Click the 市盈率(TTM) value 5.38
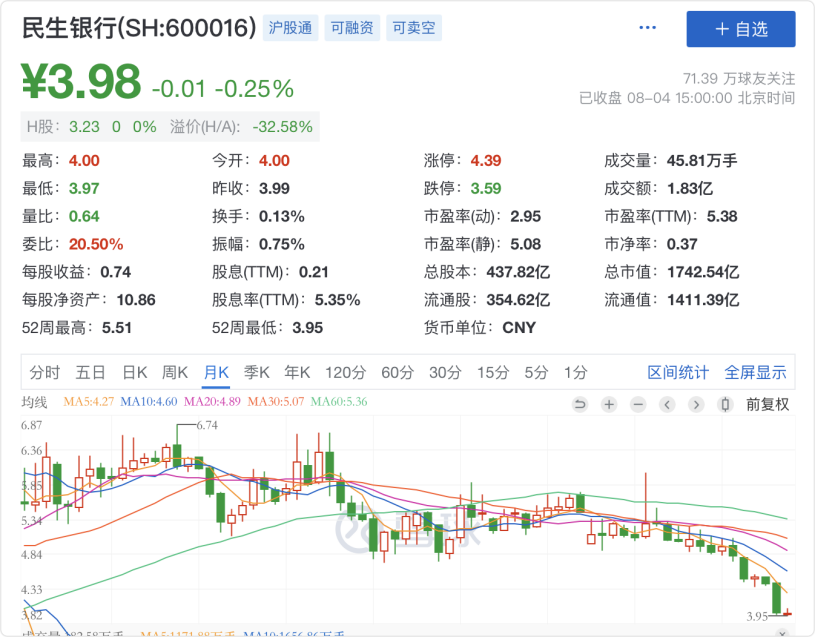815x637 pixels. [722, 216]
